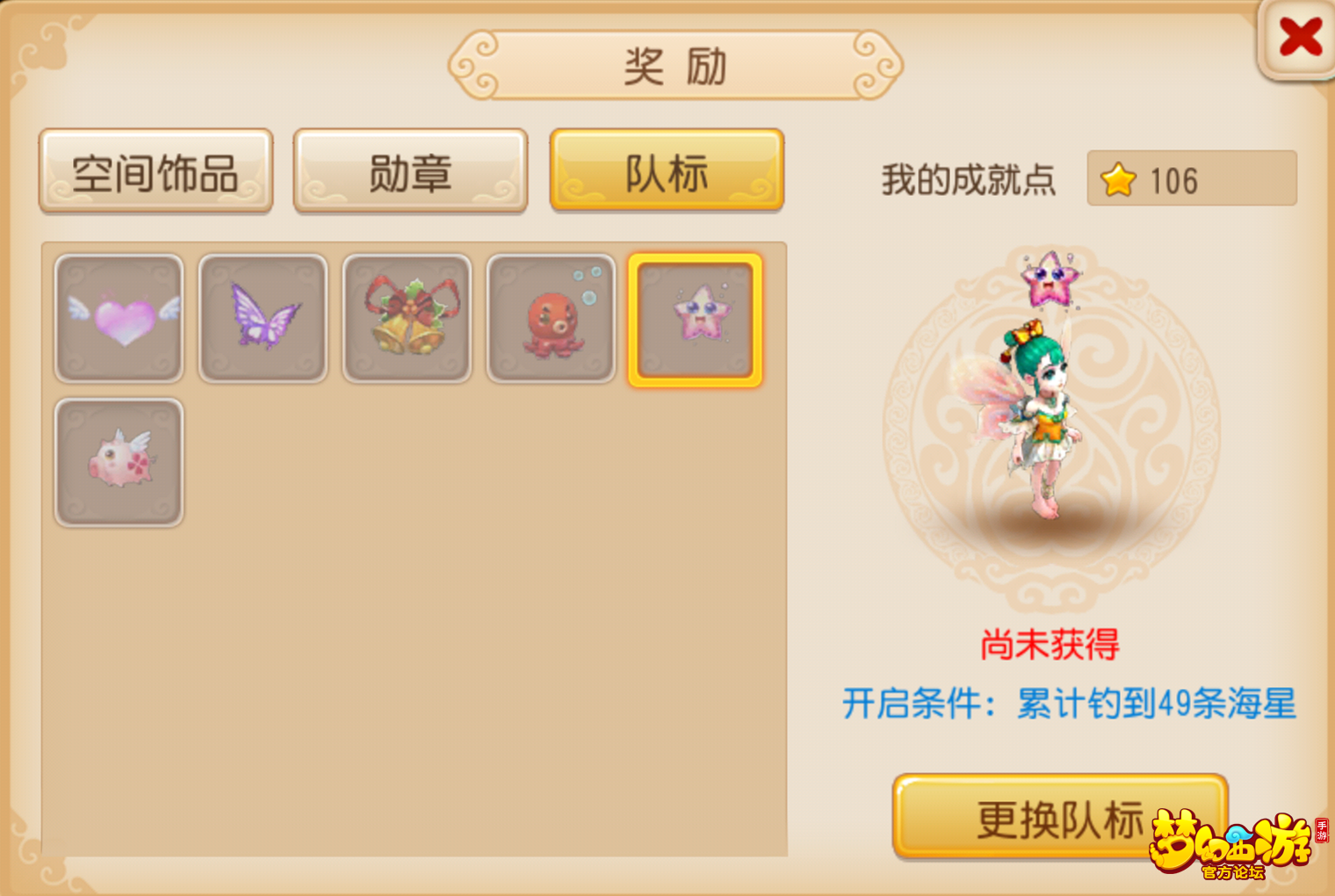The width and height of the screenshot is (1335, 896).
Task: Click the 我的成就点 label
Action: pyautogui.click(x=969, y=180)
